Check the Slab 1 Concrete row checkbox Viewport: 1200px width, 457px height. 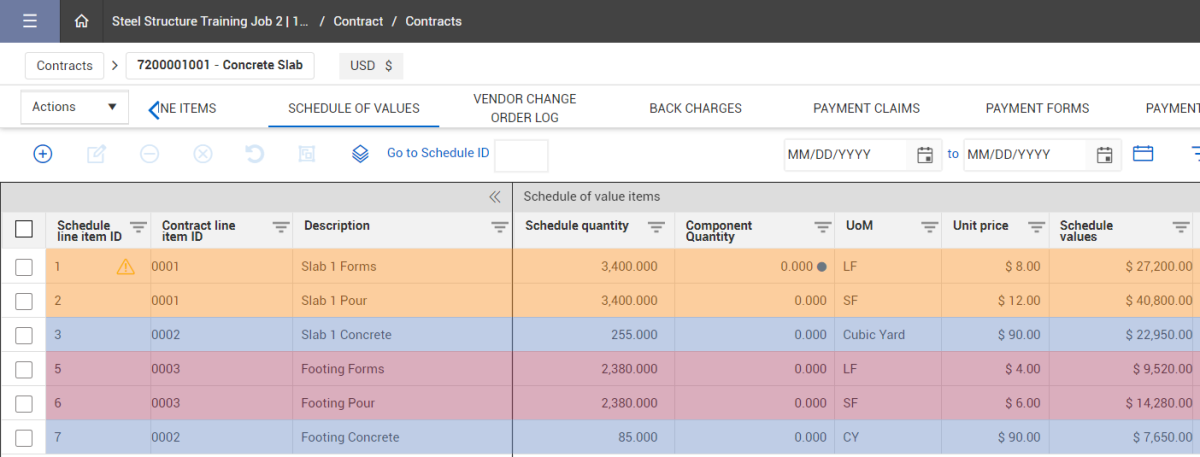24,335
